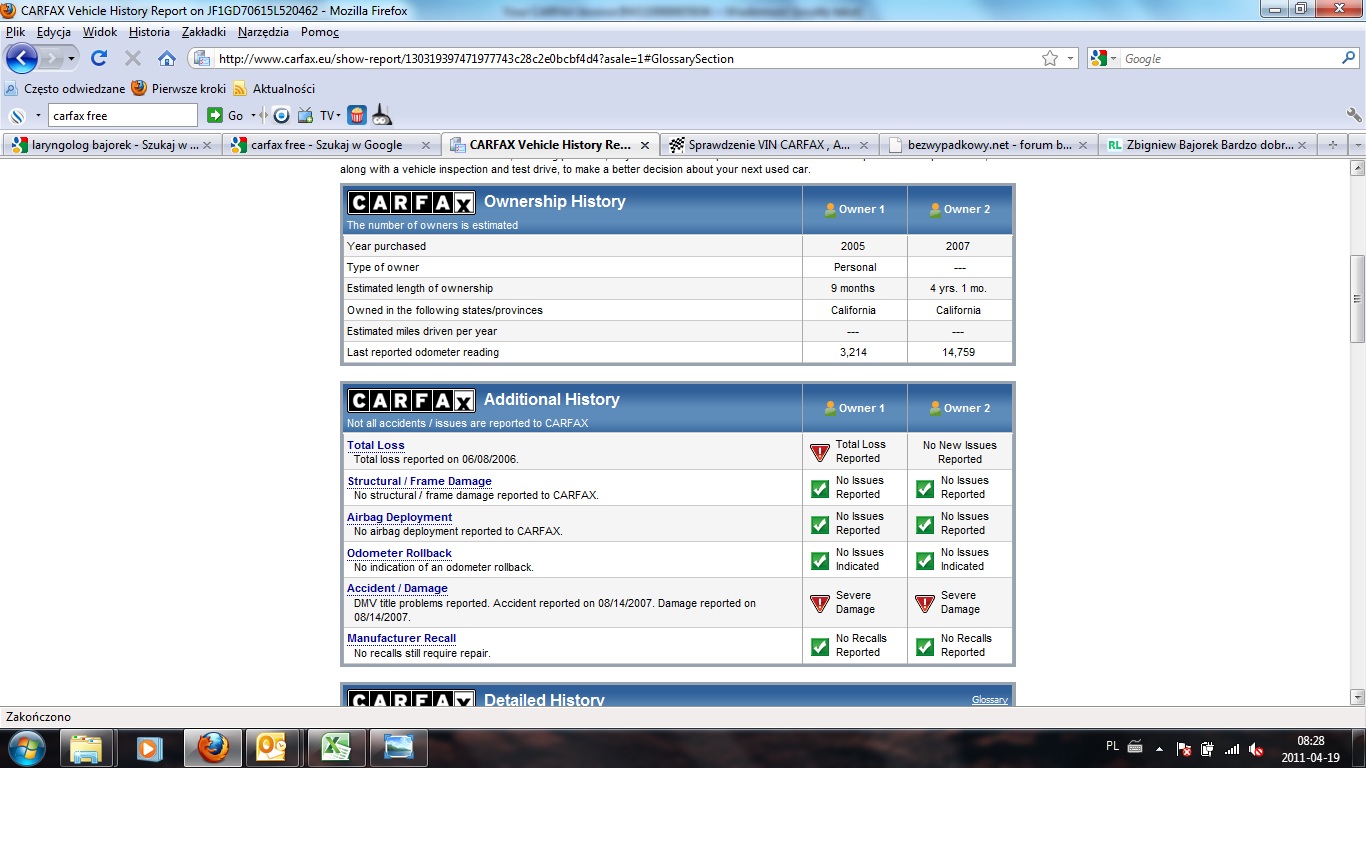1366x856 pixels.
Task: Open the Windows Start orb
Action: pos(27,748)
